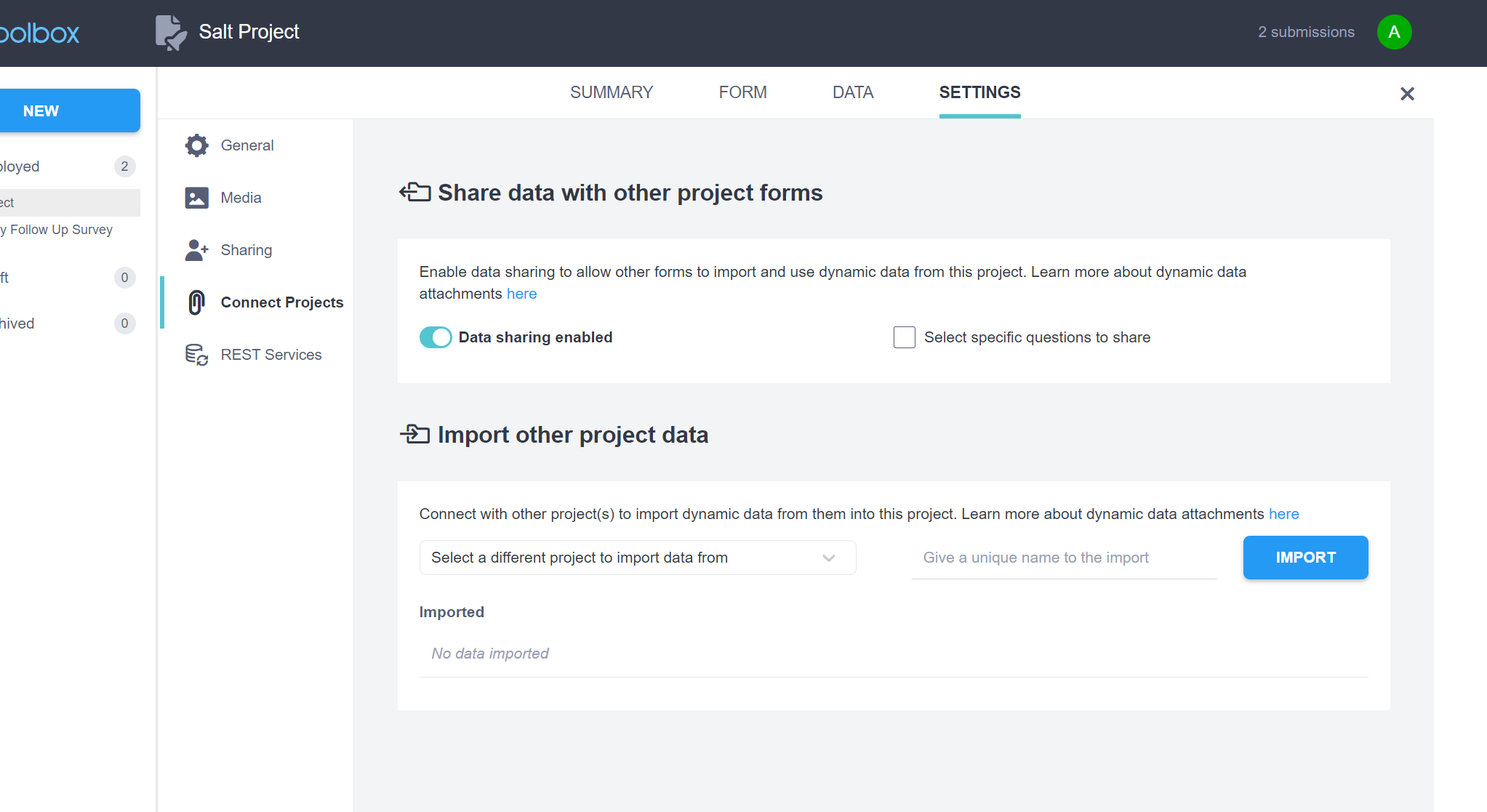
Task: Click the Salt Project form icon
Action: click(x=171, y=33)
